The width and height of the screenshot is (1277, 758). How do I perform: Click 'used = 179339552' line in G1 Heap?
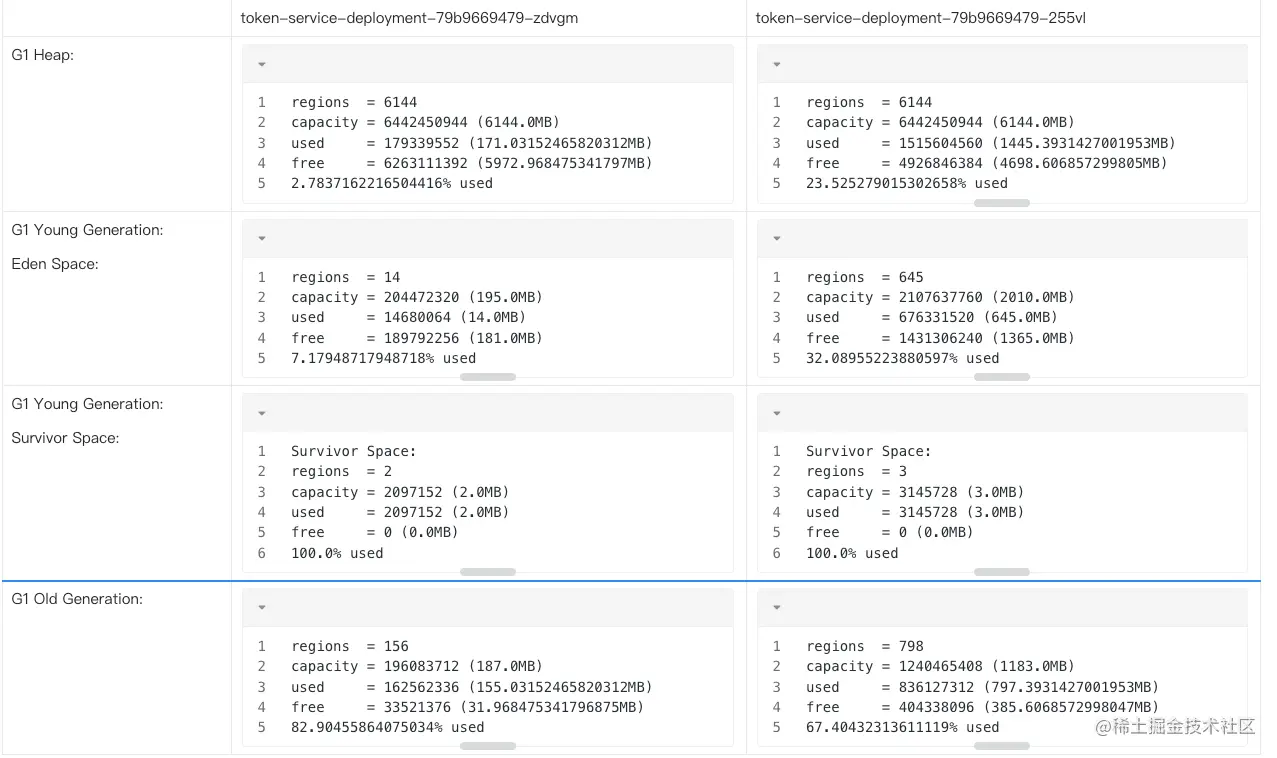click(x=472, y=143)
